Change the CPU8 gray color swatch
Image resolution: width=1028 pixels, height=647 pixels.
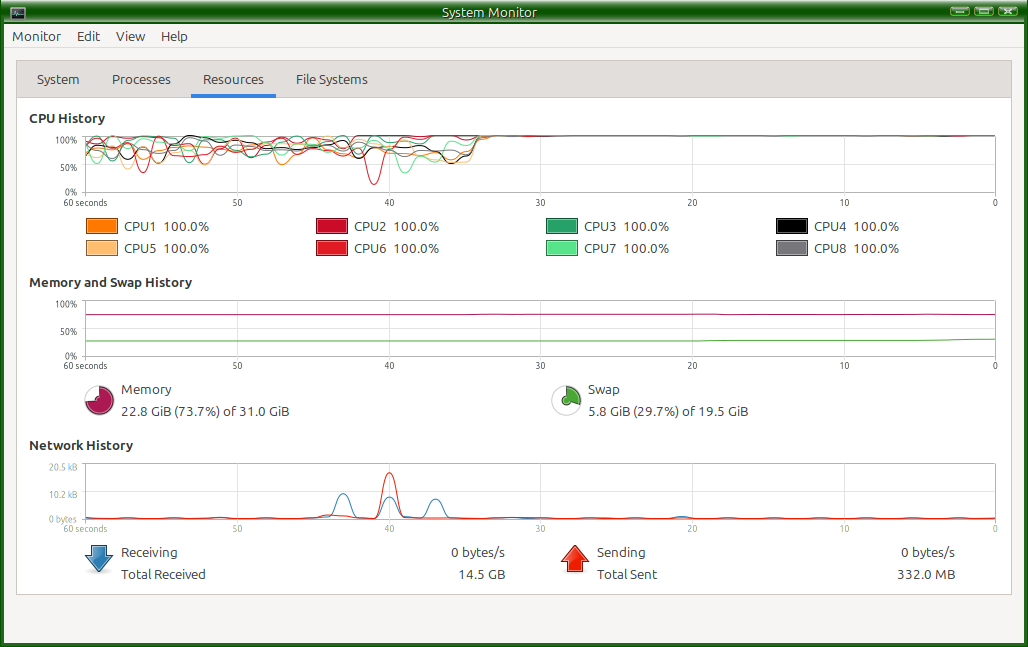792,248
